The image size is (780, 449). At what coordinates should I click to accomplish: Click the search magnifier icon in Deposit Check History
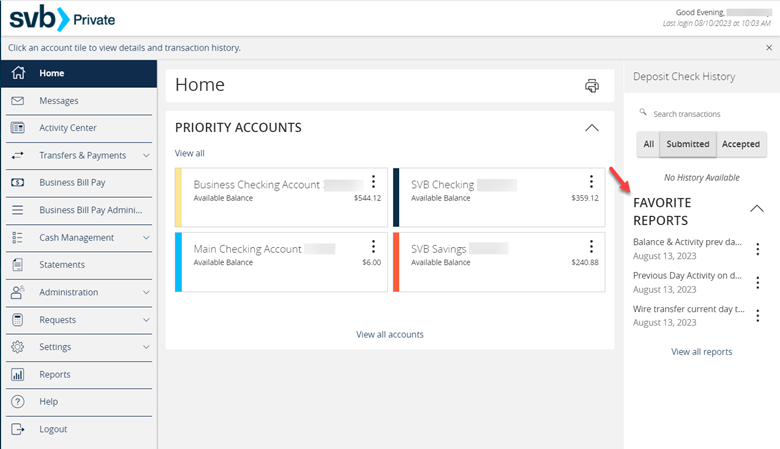pyautogui.click(x=643, y=112)
